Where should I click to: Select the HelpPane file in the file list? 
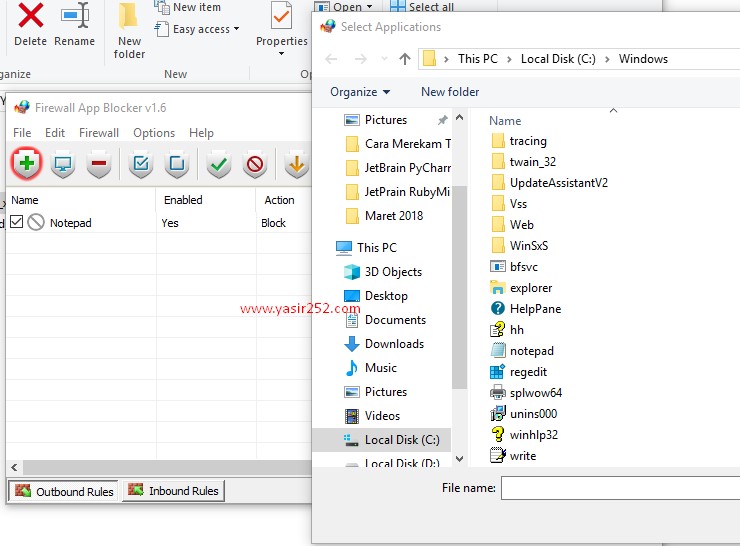coord(526,309)
